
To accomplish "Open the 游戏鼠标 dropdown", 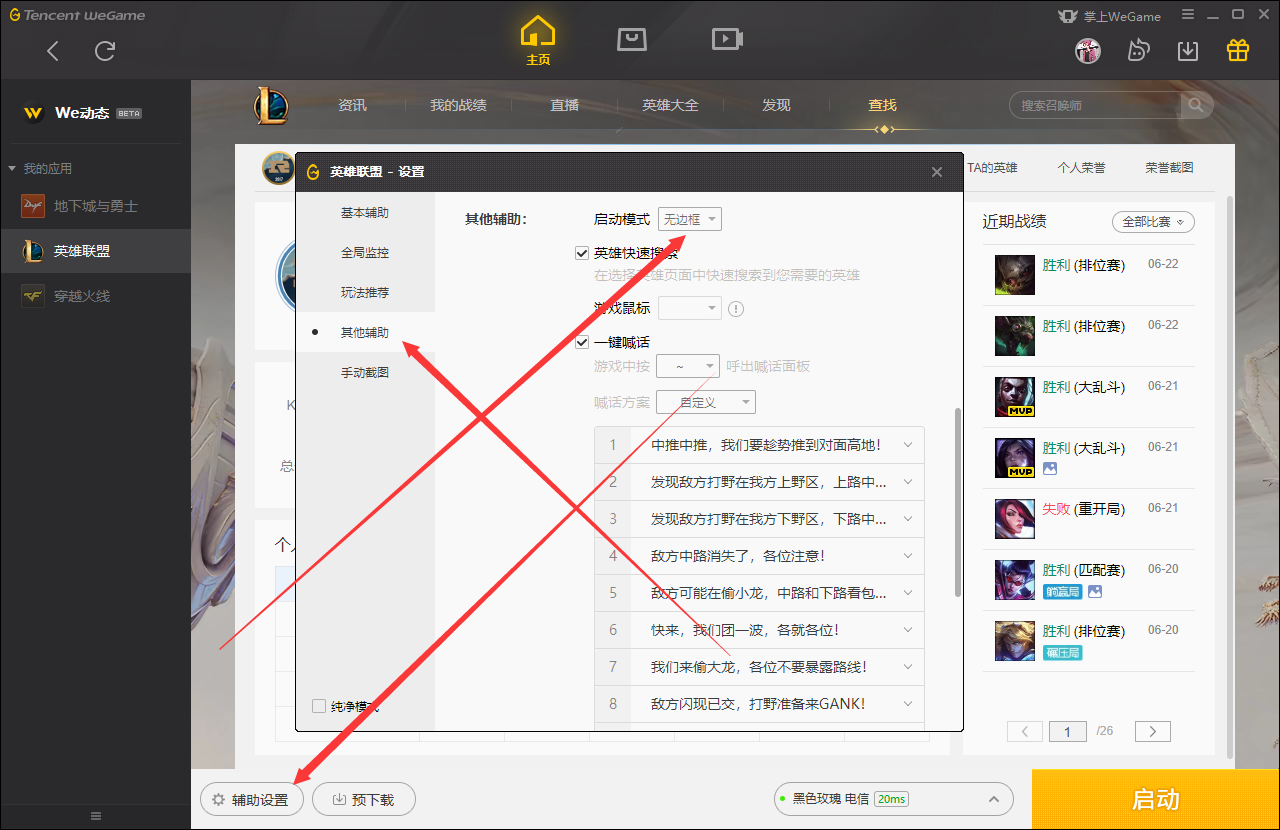I will tap(690, 308).
